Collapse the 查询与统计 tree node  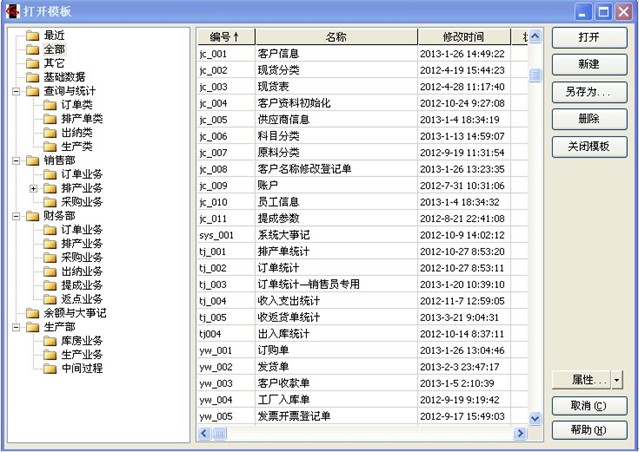tap(16, 91)
